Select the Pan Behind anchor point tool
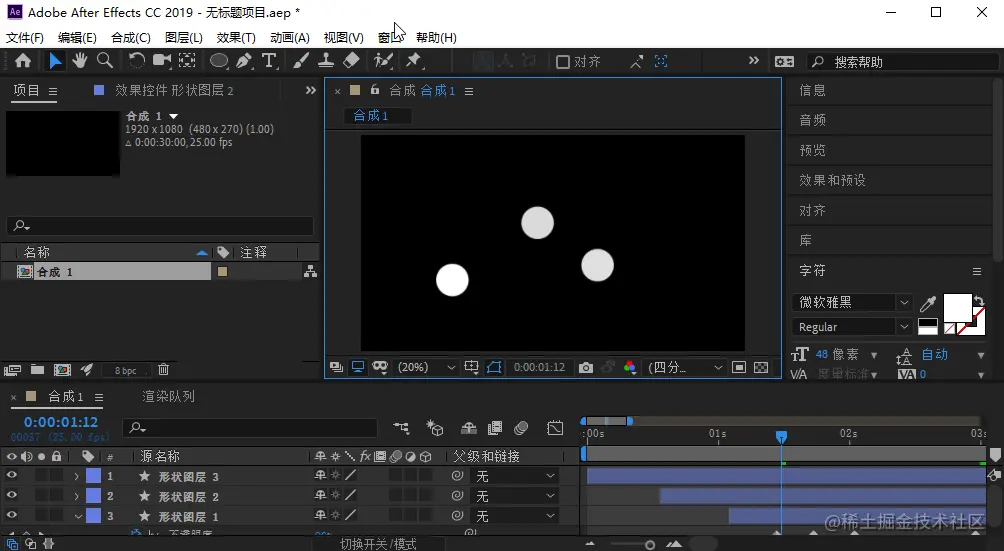Image resolution: width=1004 pixels, height=551 pixels. pyautogui.click(x=187, y=61)
